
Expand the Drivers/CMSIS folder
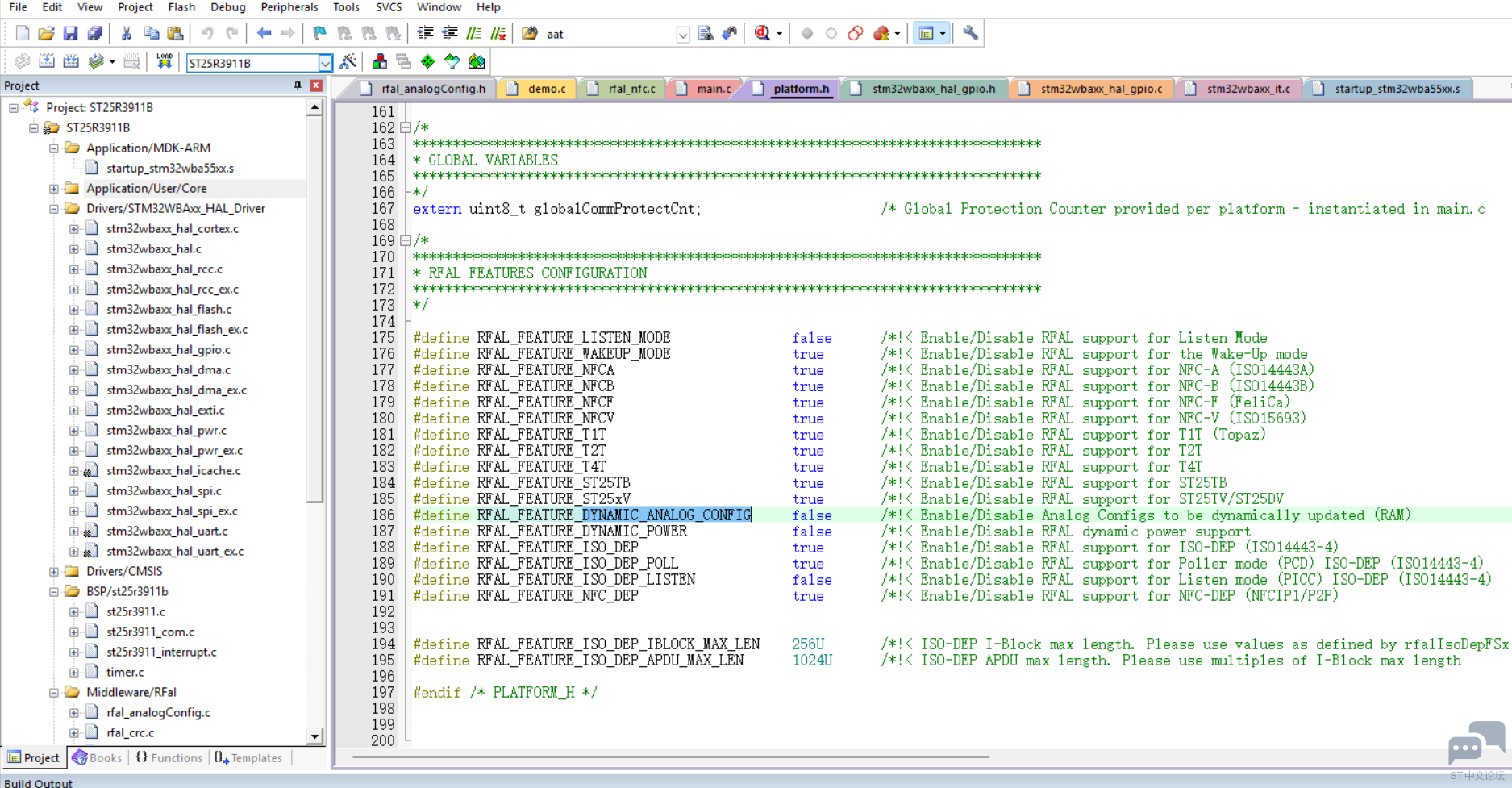coord(54,572)
